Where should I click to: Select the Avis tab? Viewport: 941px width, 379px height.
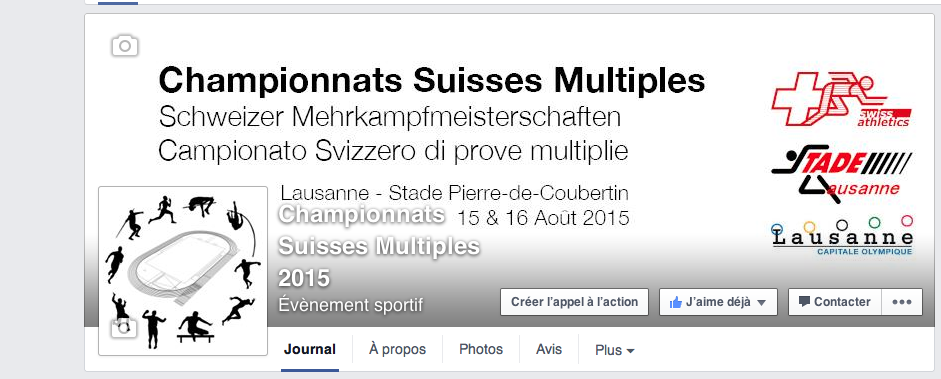click(x=549, y=349)
